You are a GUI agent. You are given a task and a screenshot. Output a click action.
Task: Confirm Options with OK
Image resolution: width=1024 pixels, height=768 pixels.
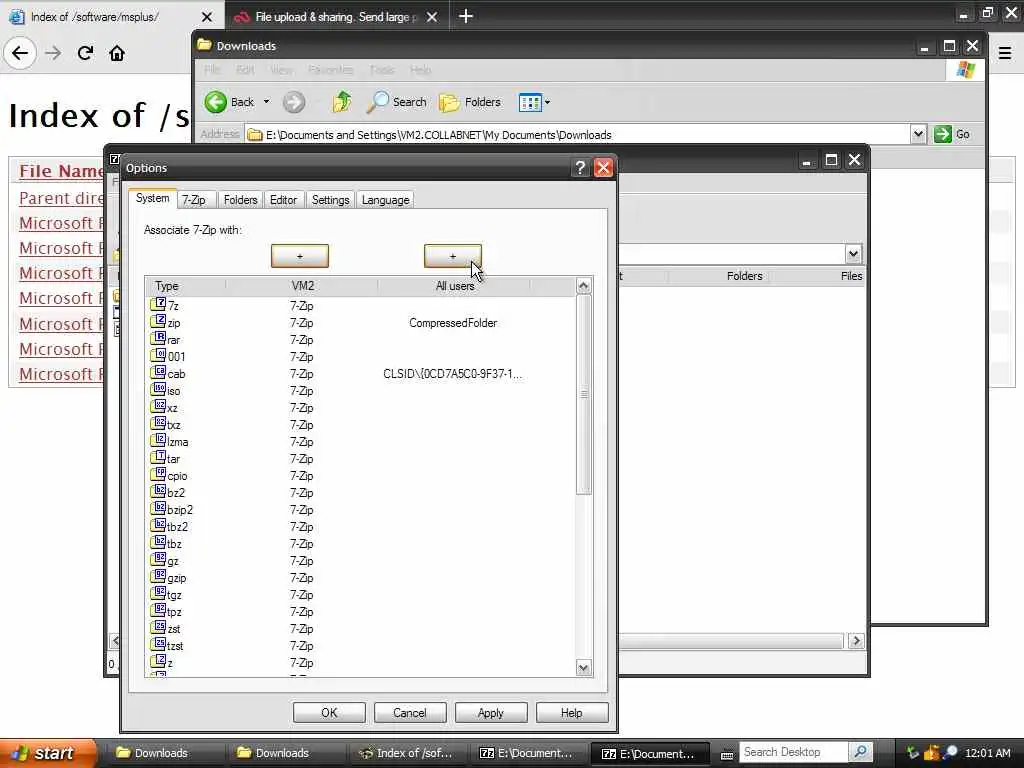click(329, 712)
